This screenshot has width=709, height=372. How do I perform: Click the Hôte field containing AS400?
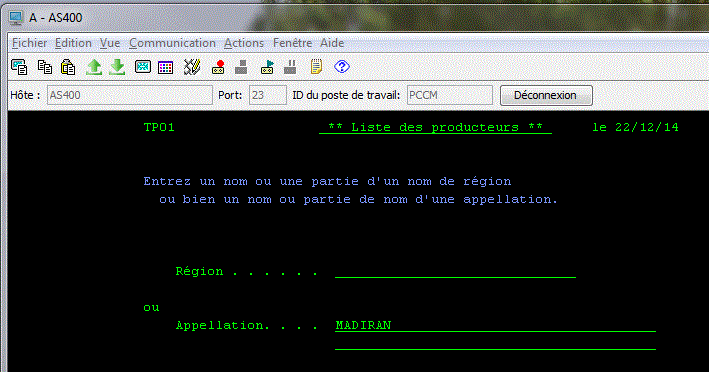(130, 95)
